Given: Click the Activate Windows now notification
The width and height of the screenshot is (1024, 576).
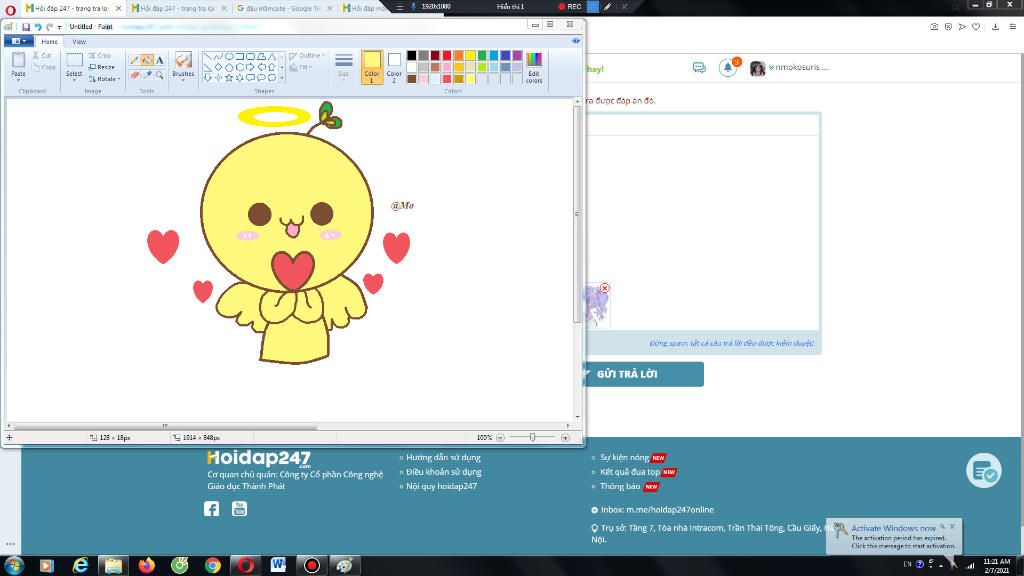Looking at the screenshot, I should coord(893,536).
